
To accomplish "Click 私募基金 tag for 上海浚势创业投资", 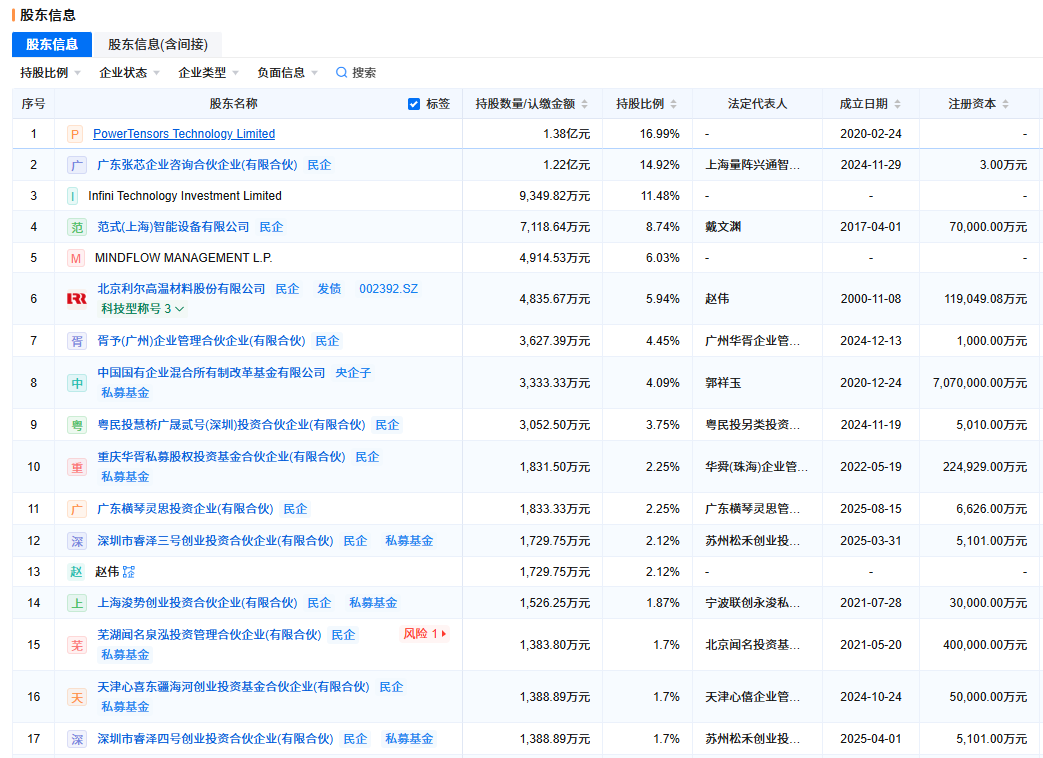I will 373,602.
